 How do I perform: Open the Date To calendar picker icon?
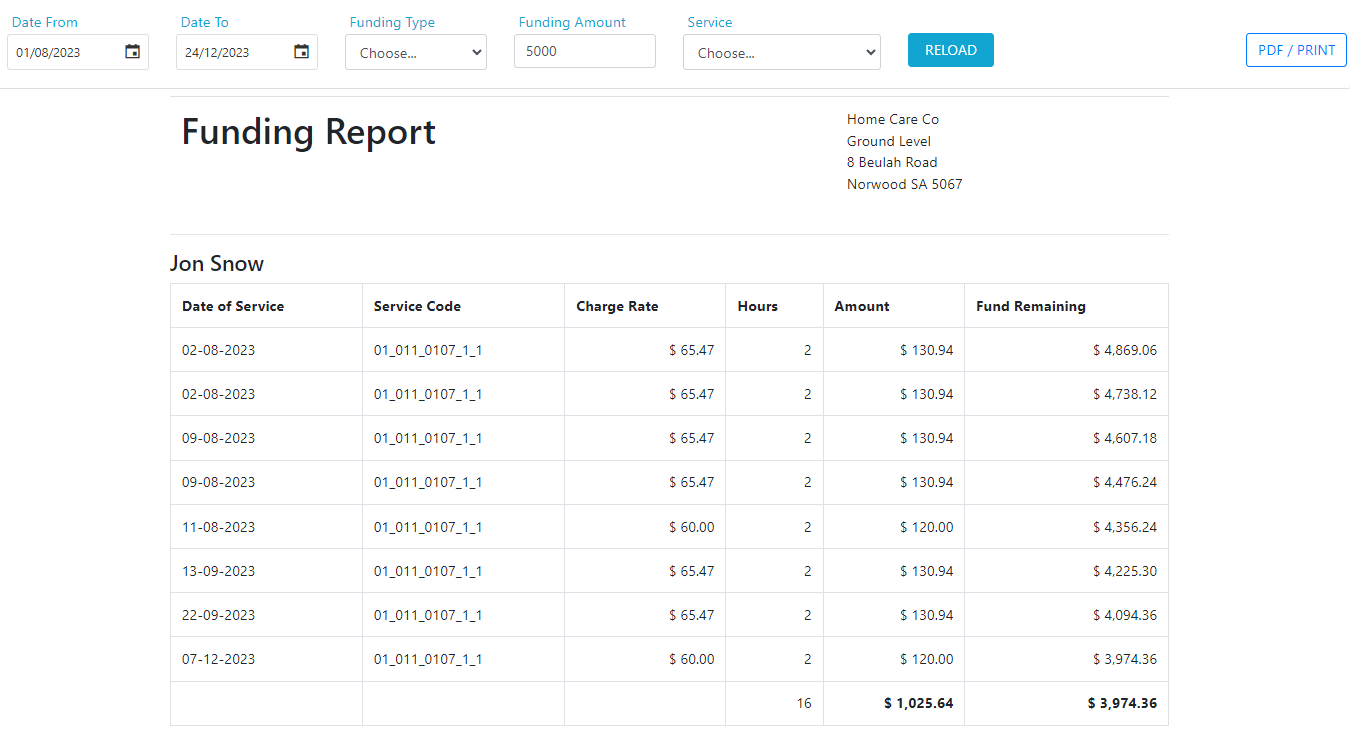coord(301,52)
